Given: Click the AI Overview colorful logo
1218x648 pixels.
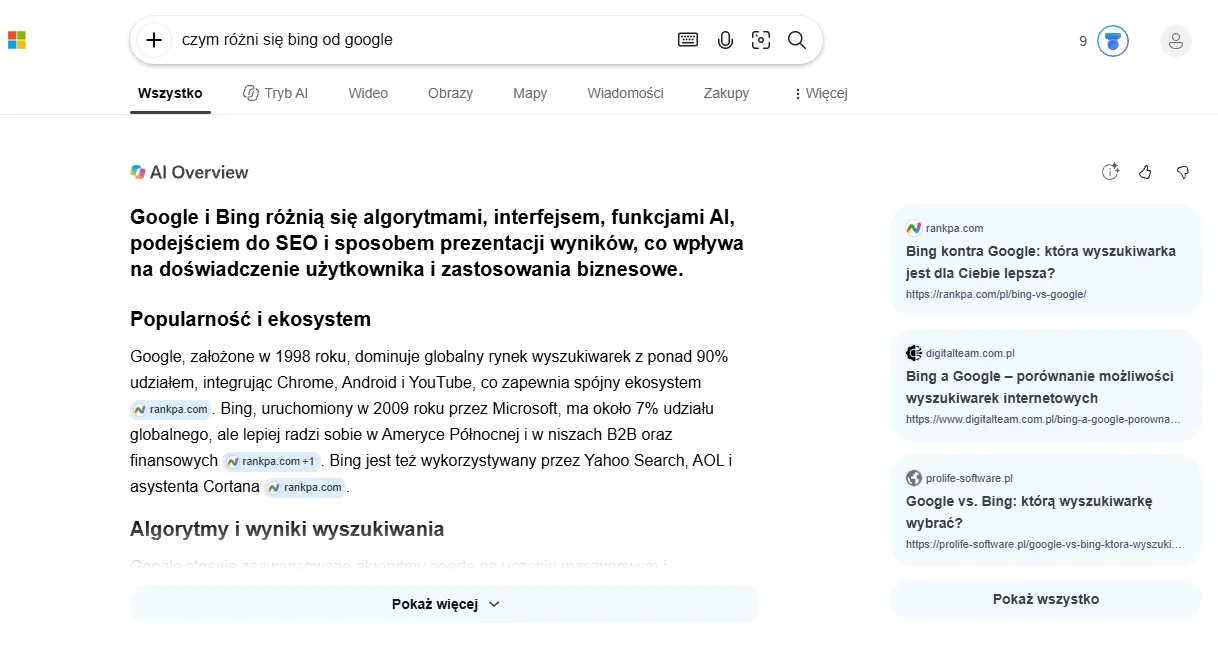Looking at the screenshot, I should click(138, 172).
